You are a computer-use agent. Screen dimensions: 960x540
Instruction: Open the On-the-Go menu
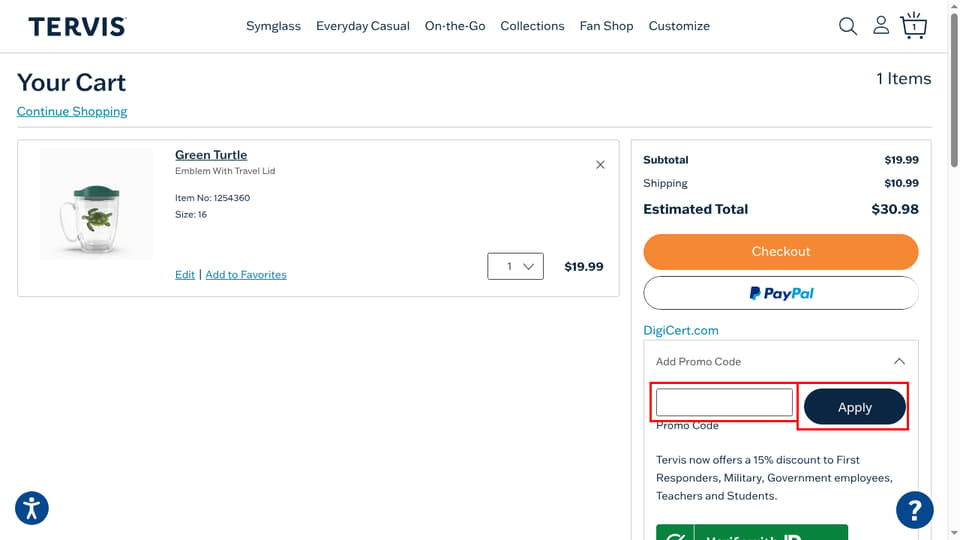[455, 26]
